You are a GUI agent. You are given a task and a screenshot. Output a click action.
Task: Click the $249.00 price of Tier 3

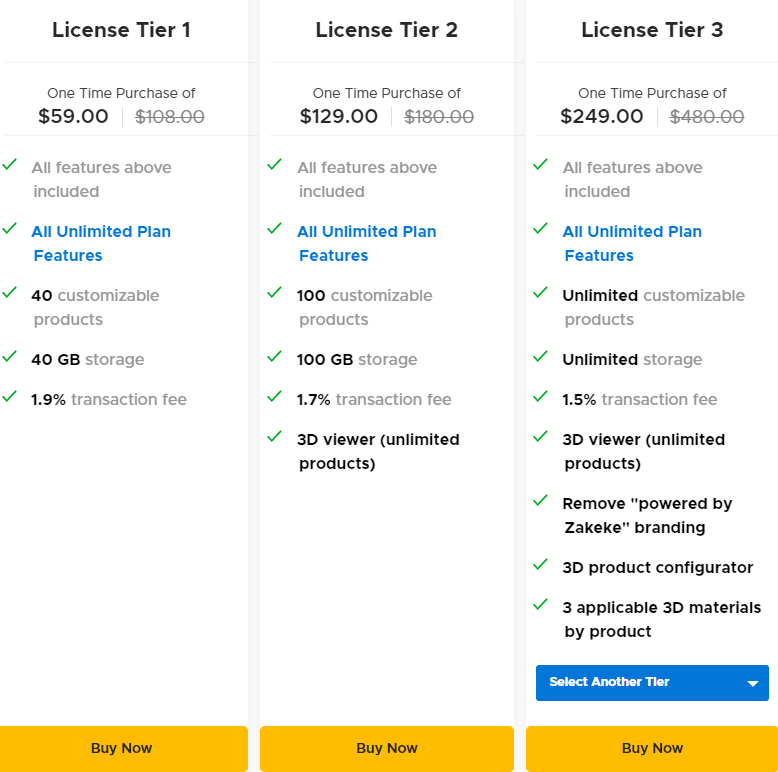pos(602,116)
